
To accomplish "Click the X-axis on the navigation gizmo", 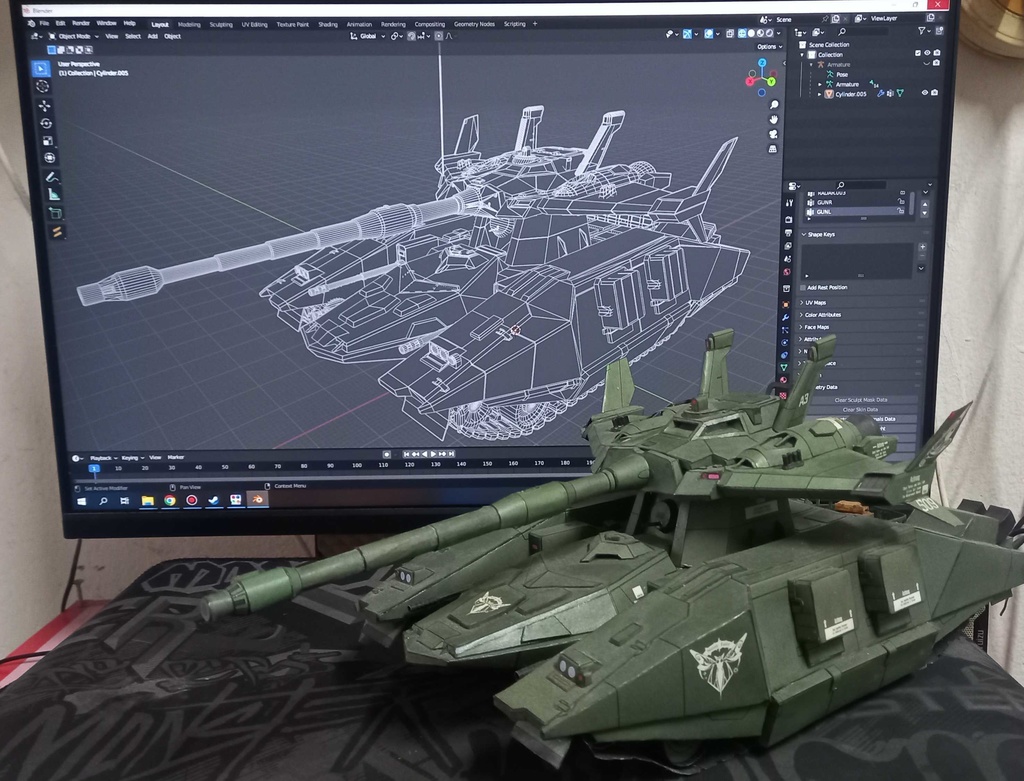I will tap(750, 81).
